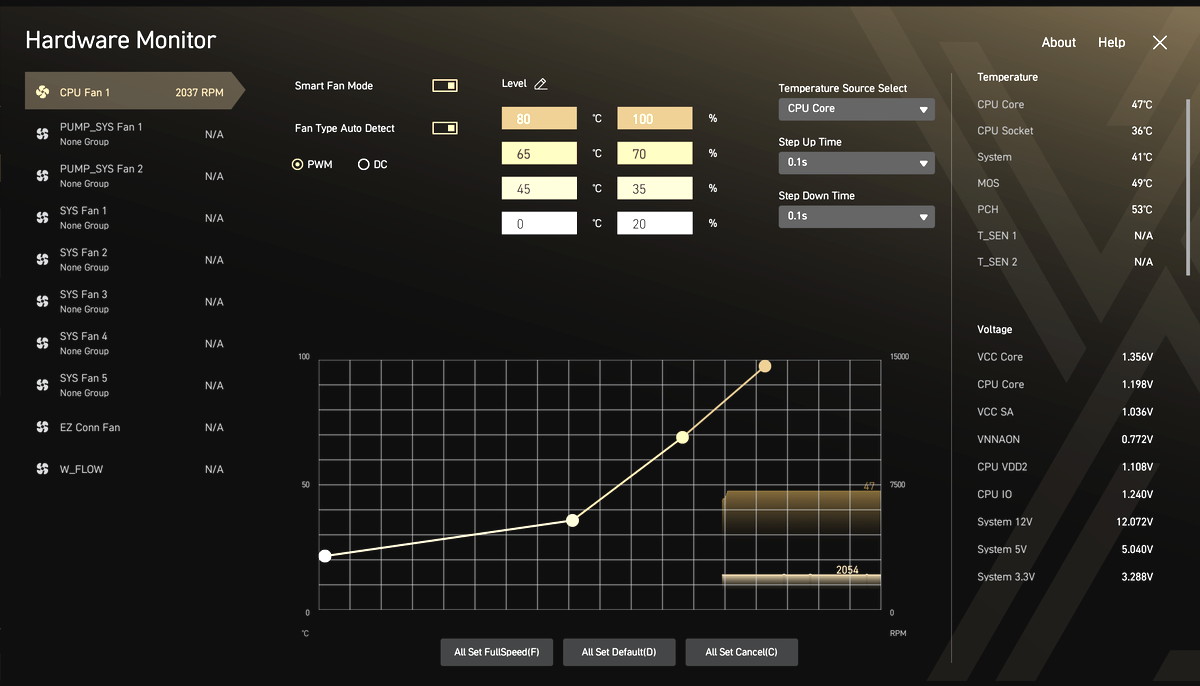This screenshot has width=1200, height=686.
Task: Click the 35 % fan speed field
Action: coord(655,188)
